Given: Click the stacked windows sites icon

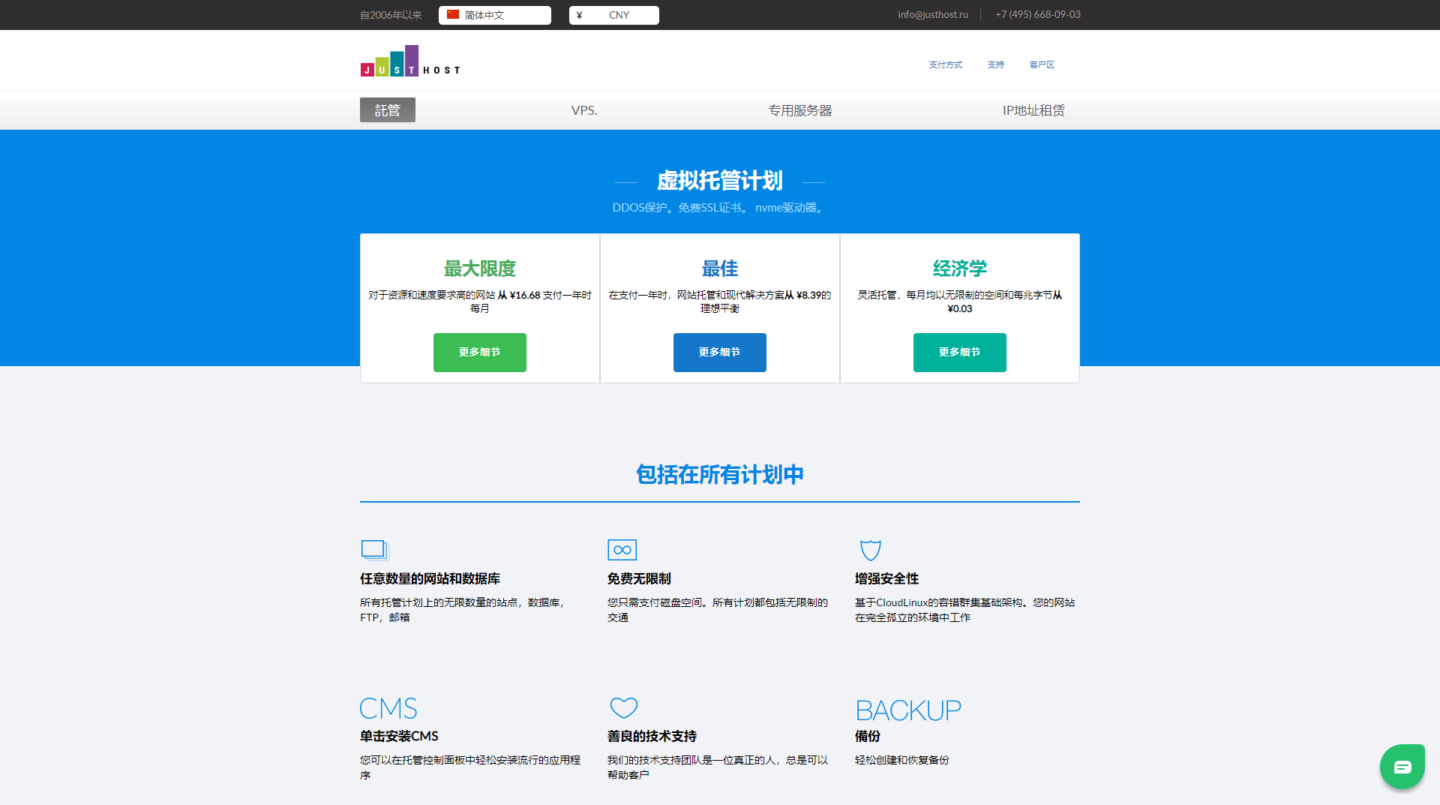Looking at the screenshot, I should (374, 549).
